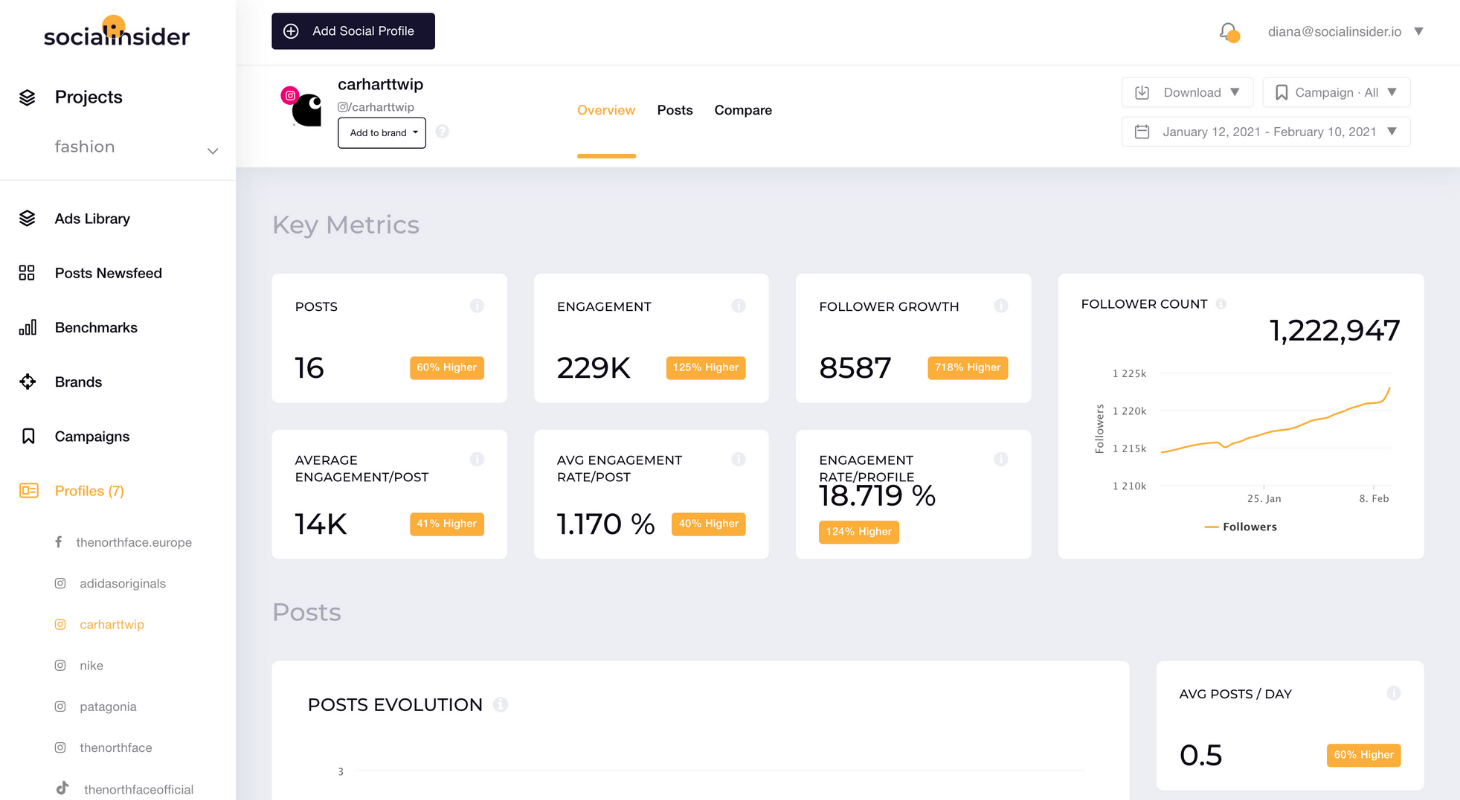This screenshot has width=1460, height=800.
Task: Click the Brands crosshair icon
Action: tap(27, 382)
